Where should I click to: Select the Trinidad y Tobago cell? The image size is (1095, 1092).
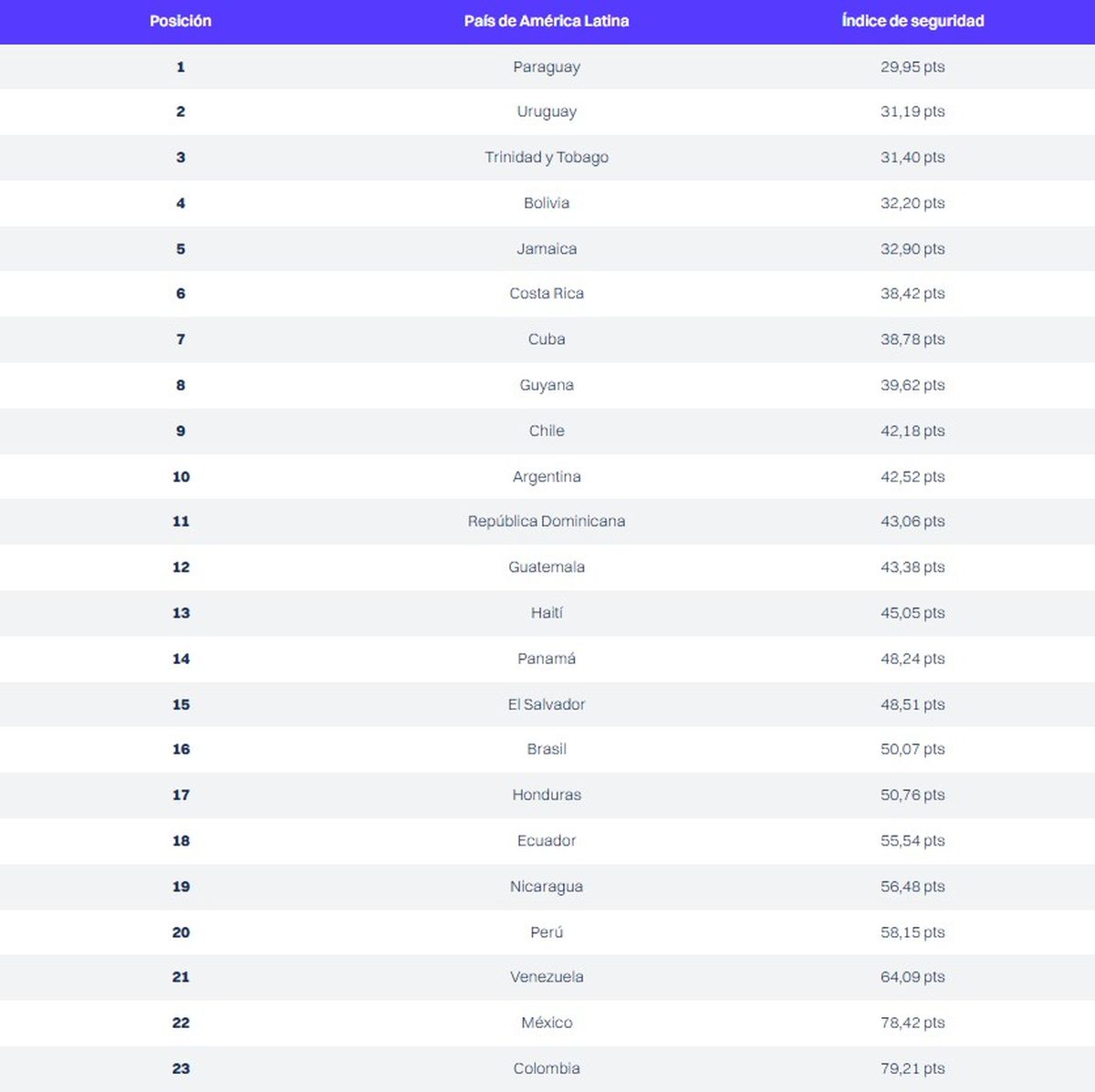(x=546, y=157)
